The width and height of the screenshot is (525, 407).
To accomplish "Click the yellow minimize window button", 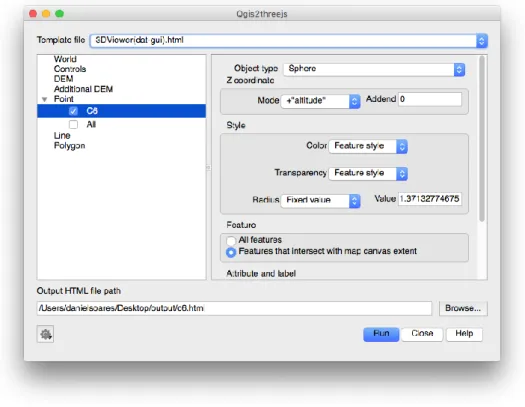I will (x=46, y=14).
